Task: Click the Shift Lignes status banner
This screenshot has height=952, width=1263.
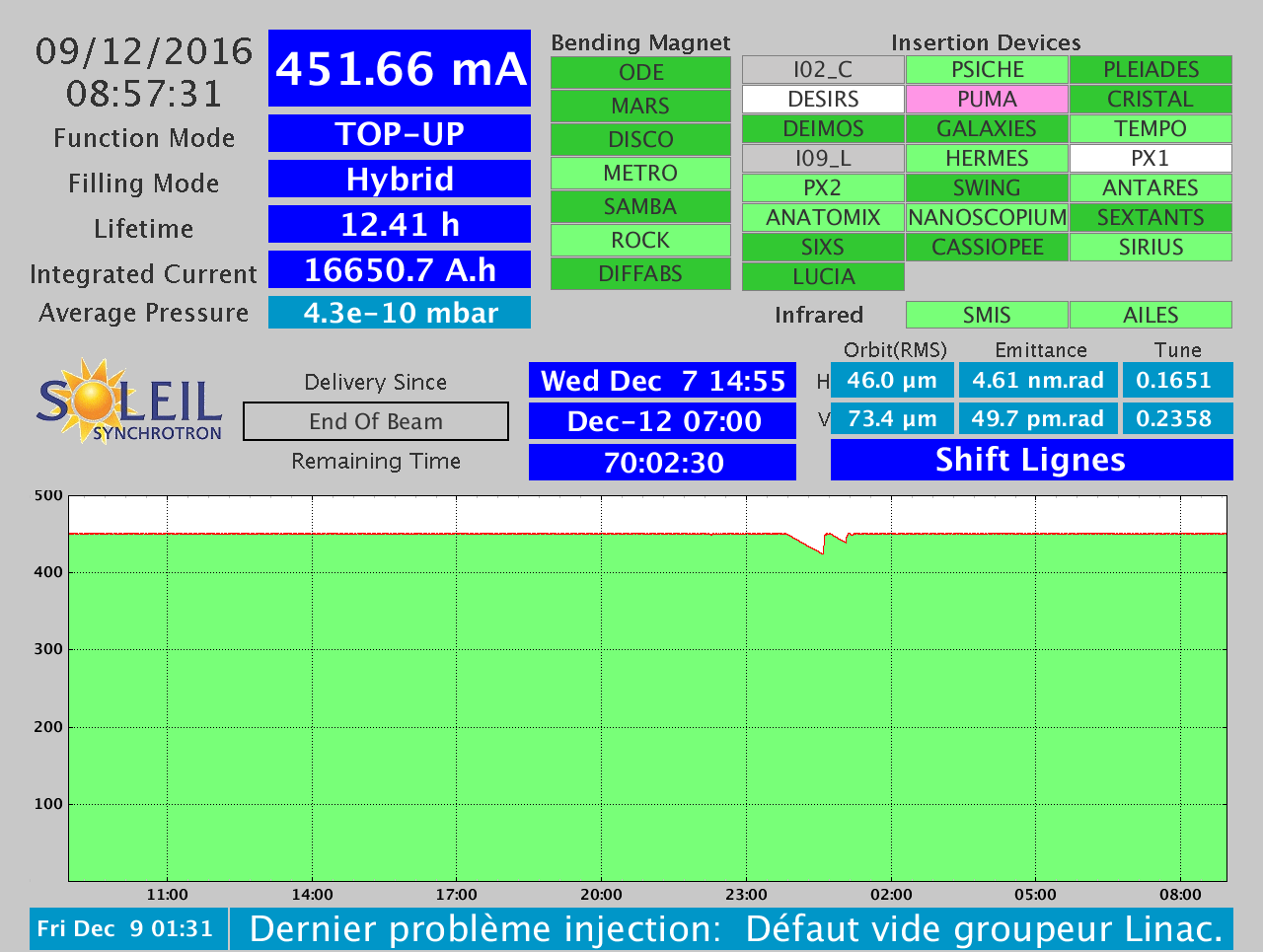Action: (1032, 460)
